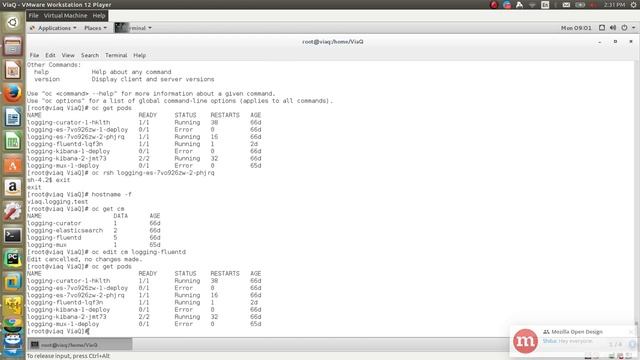The height and width of the screenshot is (360, 640).
Task: Open the terminal Edit menu
Action: coord(50,55)
